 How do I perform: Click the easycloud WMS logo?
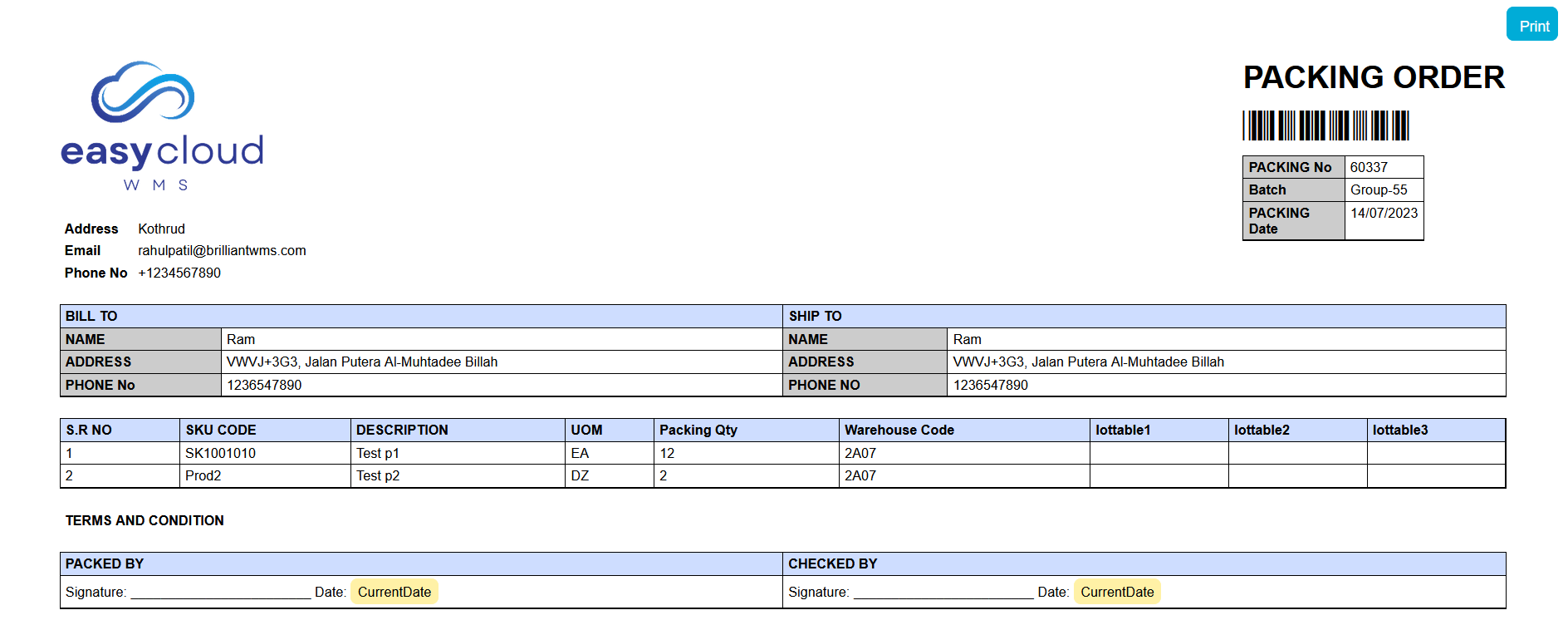pyautogui.click(x=162, y=126)
